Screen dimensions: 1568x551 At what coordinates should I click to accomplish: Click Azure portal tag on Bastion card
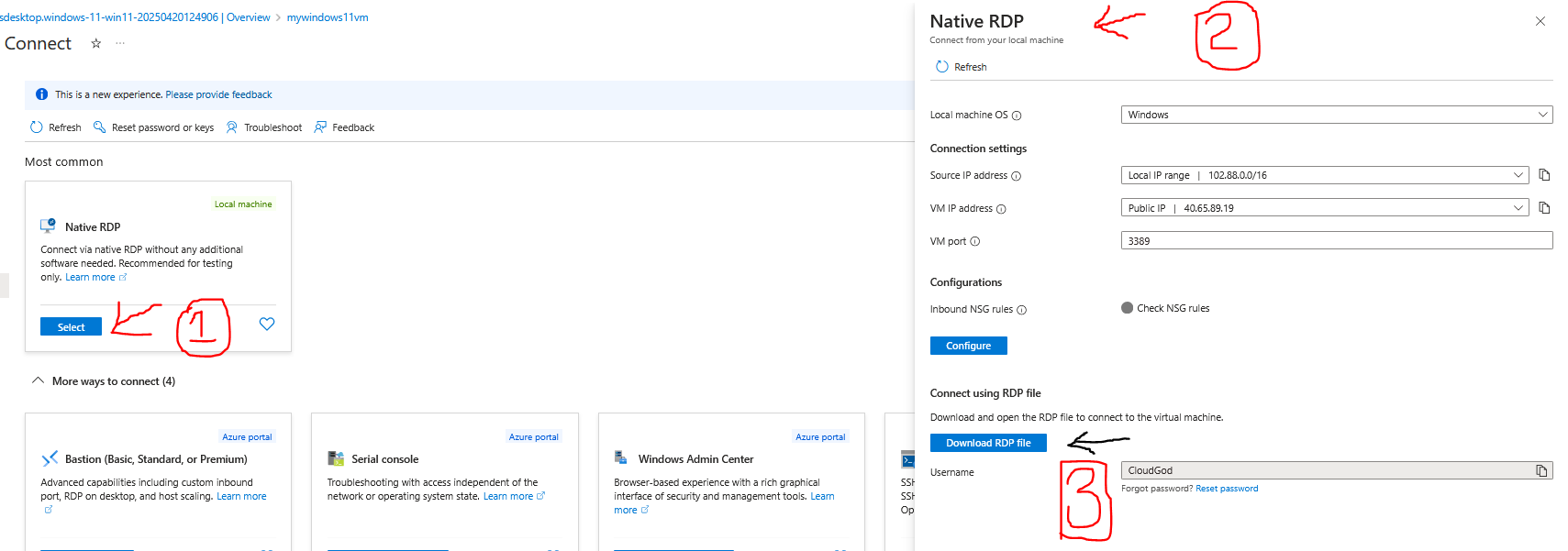[247, 436]
